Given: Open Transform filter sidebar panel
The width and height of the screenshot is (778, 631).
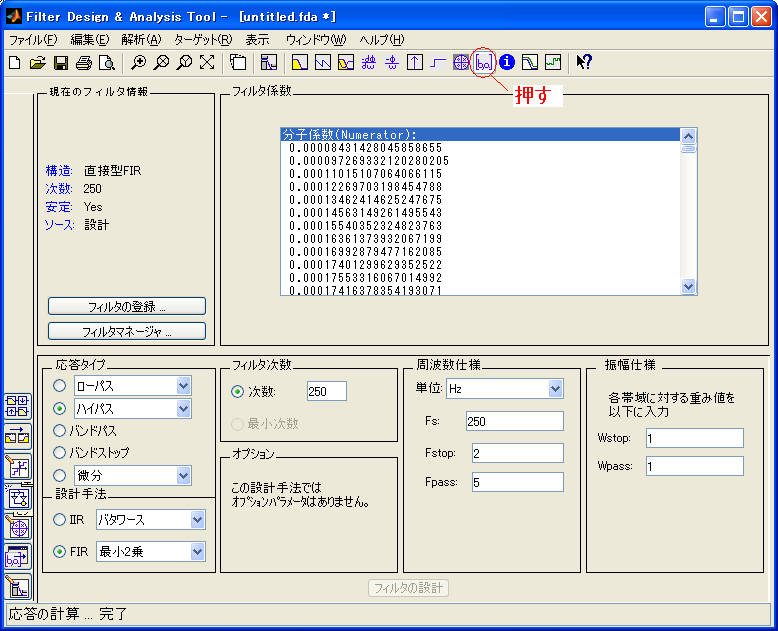Looking at the screenshot, I should point(18,437).
